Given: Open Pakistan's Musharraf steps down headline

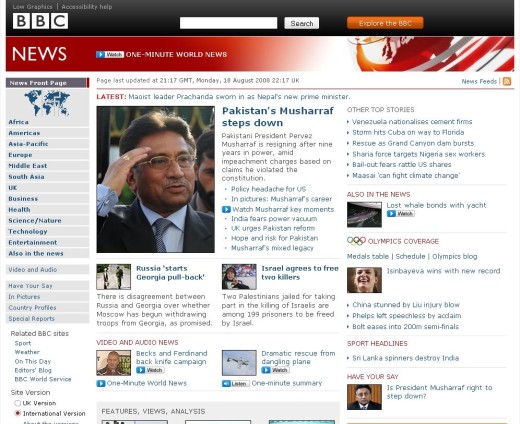Looking at the screenshot, I should [278, 117].
